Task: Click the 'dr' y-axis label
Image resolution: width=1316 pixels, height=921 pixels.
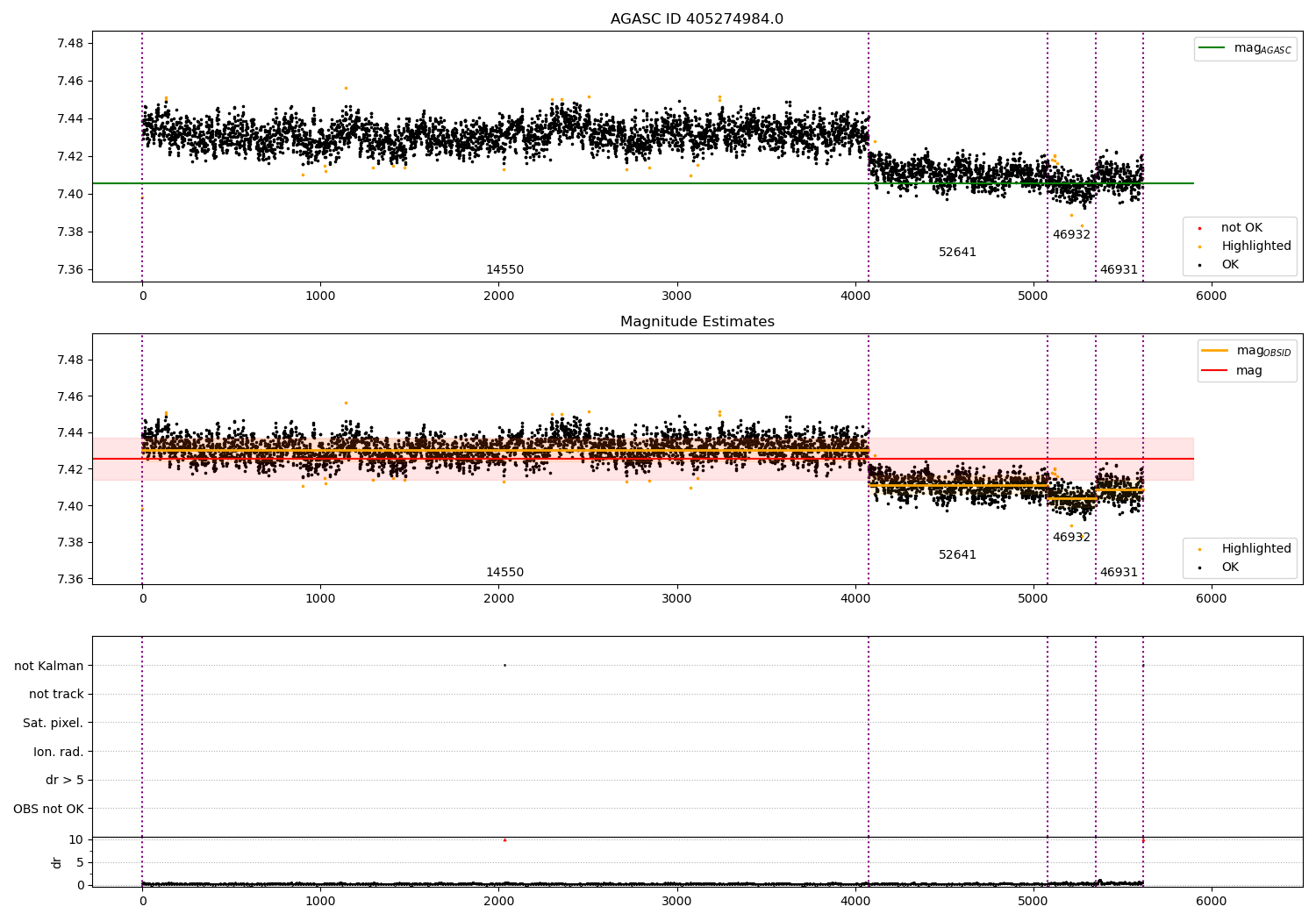Action: click(x=57, y=862)
